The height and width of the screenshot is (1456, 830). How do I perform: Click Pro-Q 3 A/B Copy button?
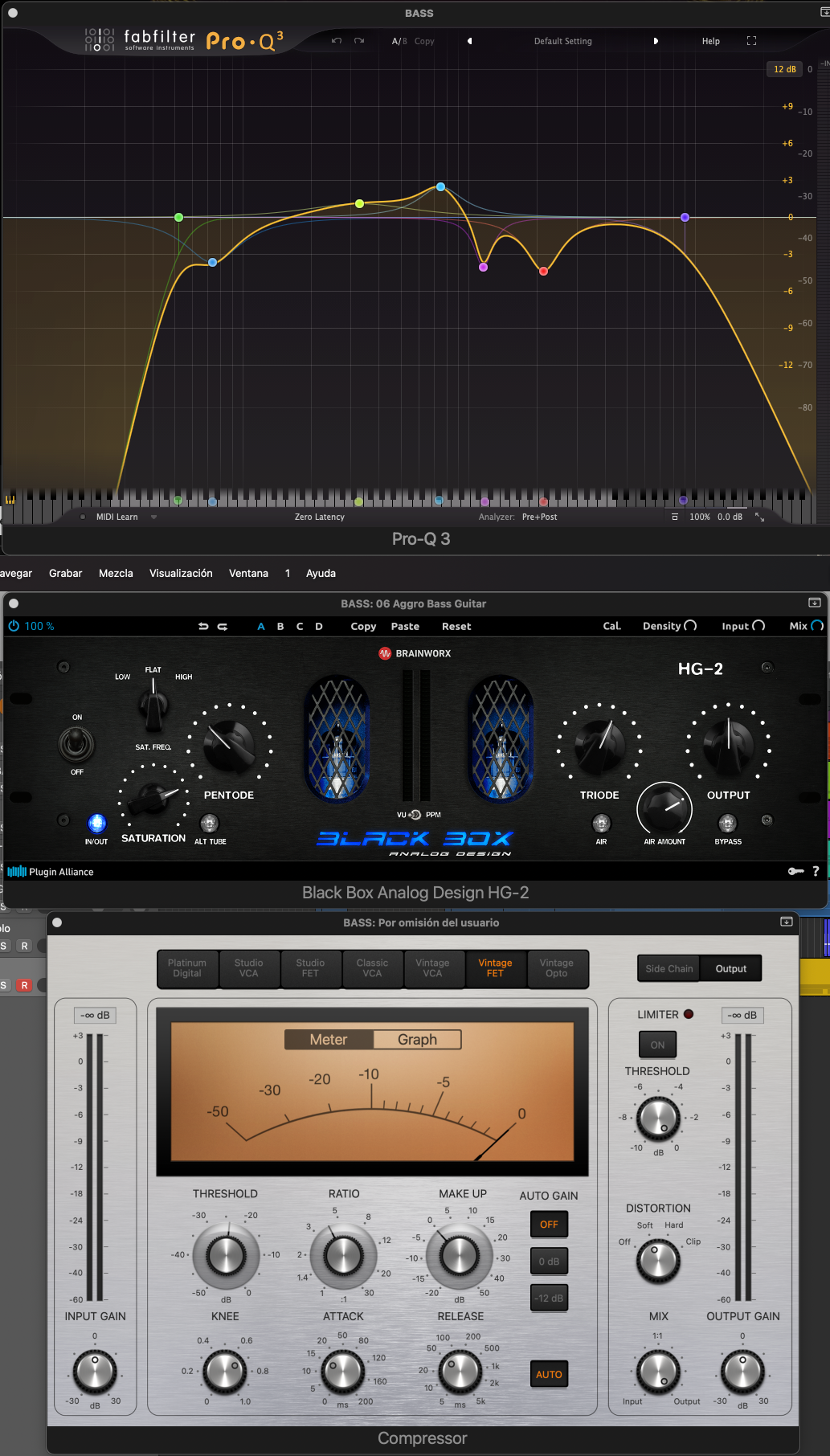(x=424, y=41)
